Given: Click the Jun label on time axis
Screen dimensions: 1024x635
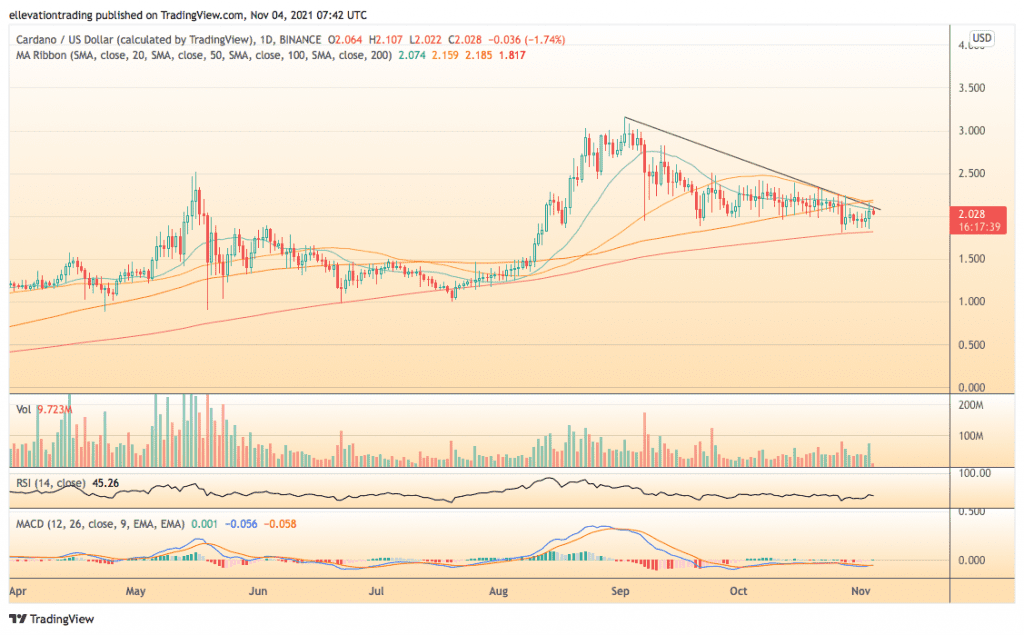Looking at the screenshot, I should 258,591.
